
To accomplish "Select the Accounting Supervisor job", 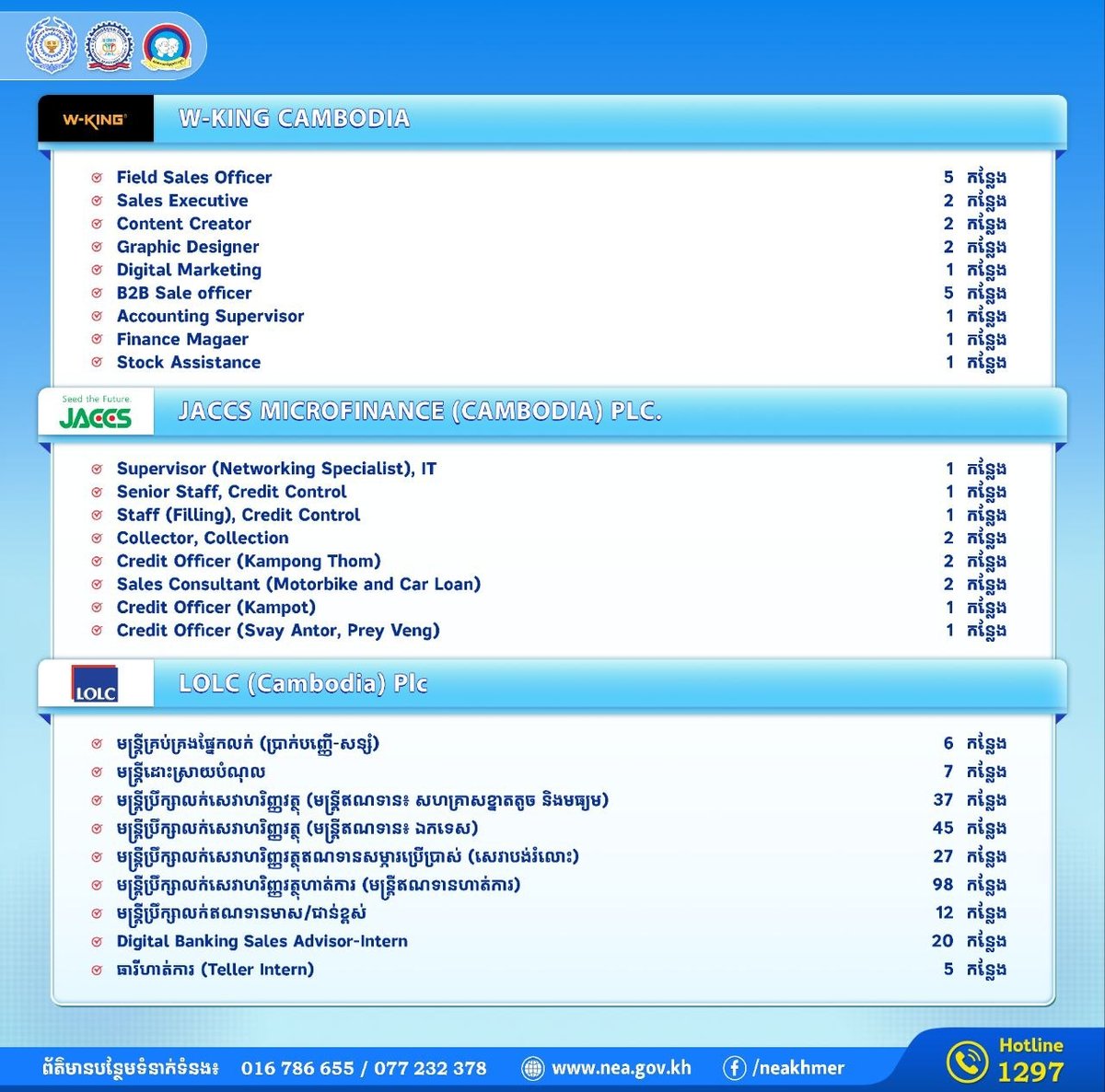I will point(210,316).
